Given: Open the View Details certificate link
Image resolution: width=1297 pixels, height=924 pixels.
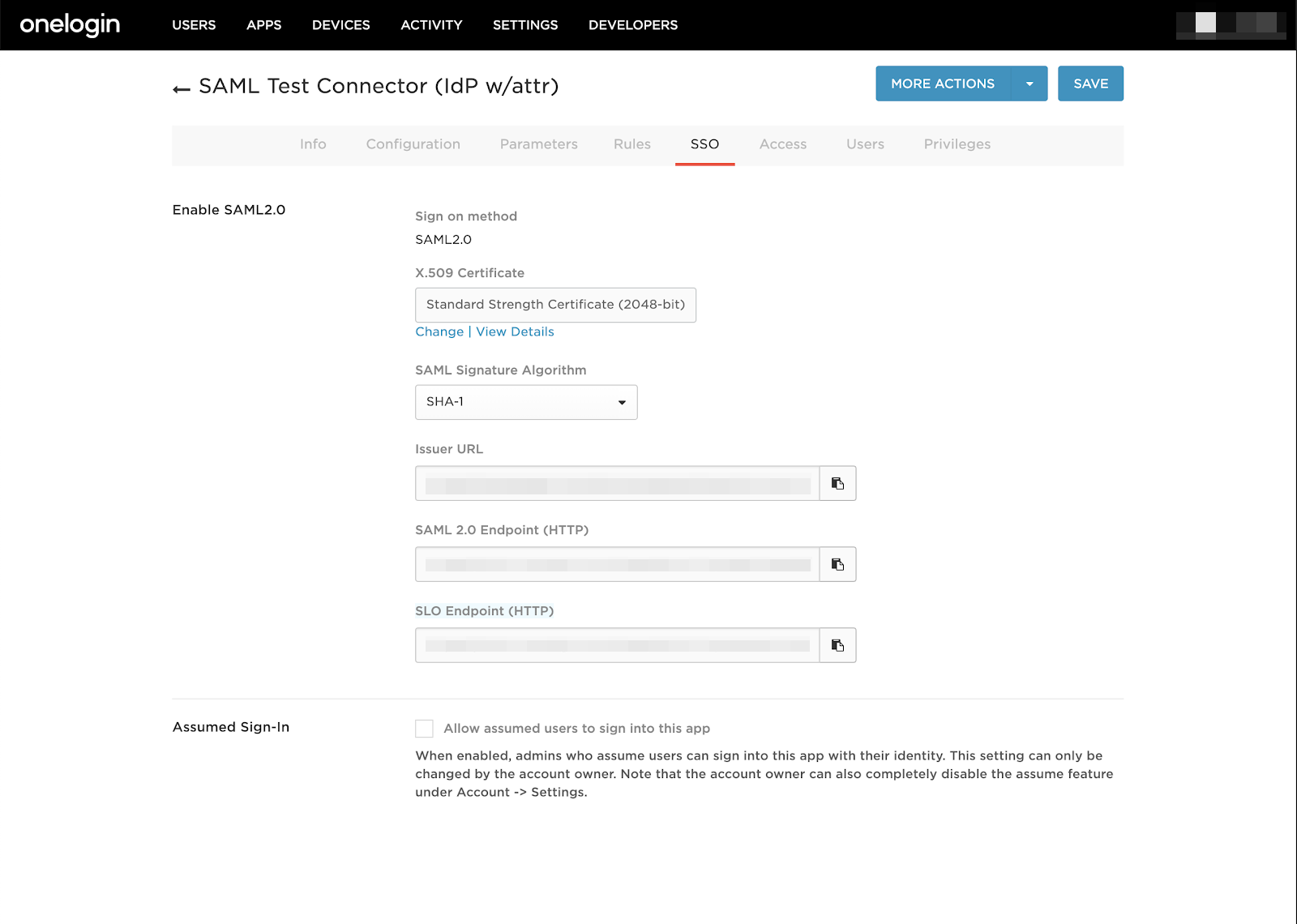Looking at the screenshot, I should pos(515,332).
